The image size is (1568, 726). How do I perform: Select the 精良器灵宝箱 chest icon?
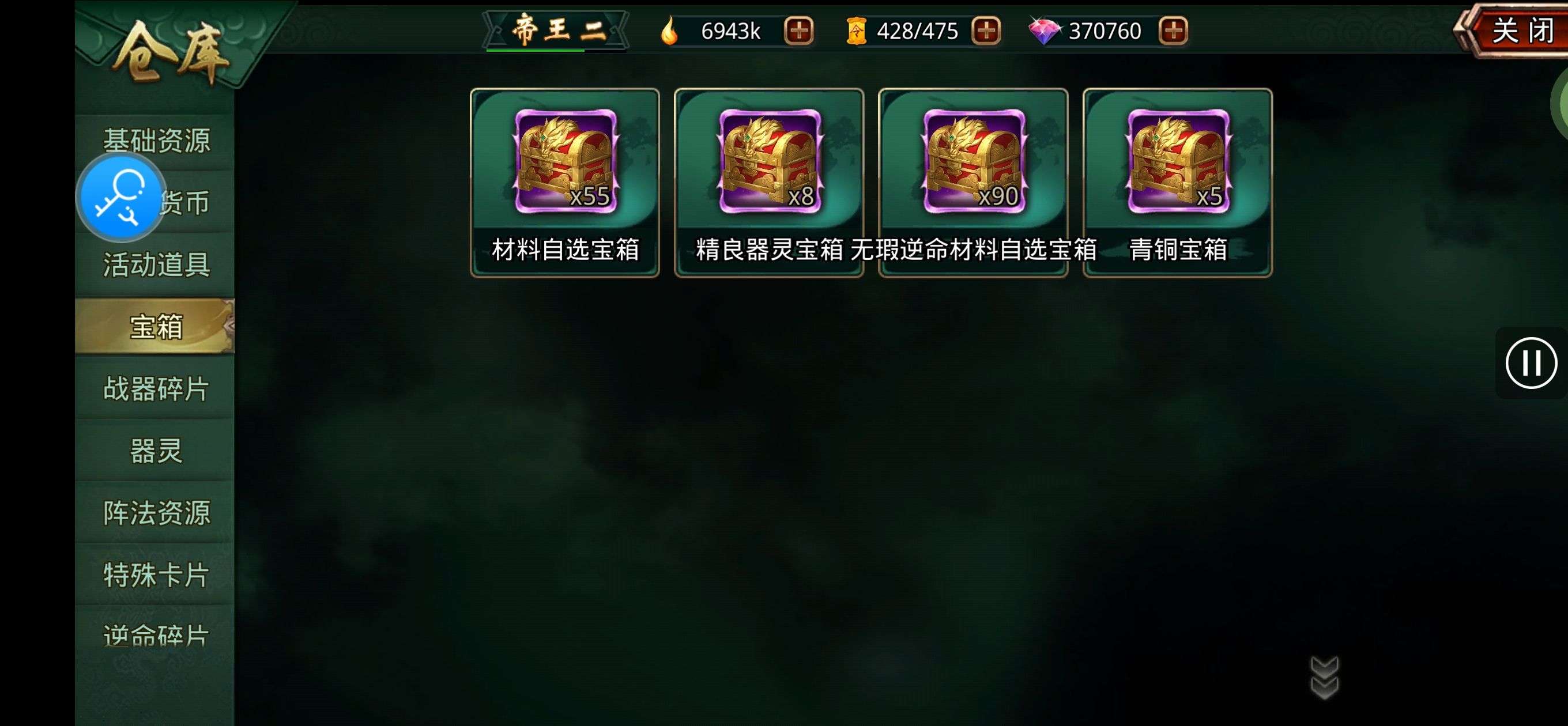click(769, 162)
